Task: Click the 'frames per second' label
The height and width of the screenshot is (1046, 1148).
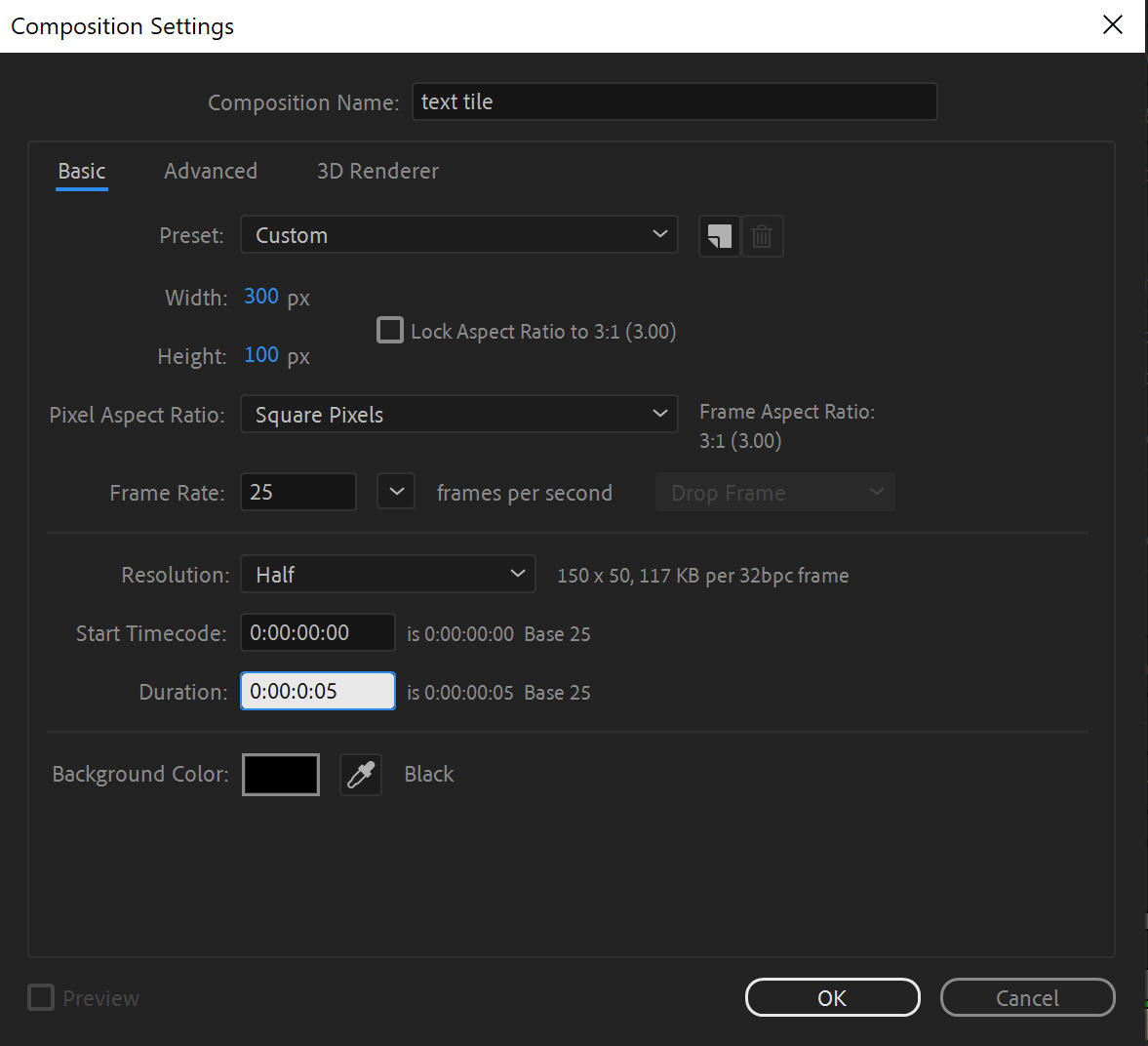Action: 524,493
